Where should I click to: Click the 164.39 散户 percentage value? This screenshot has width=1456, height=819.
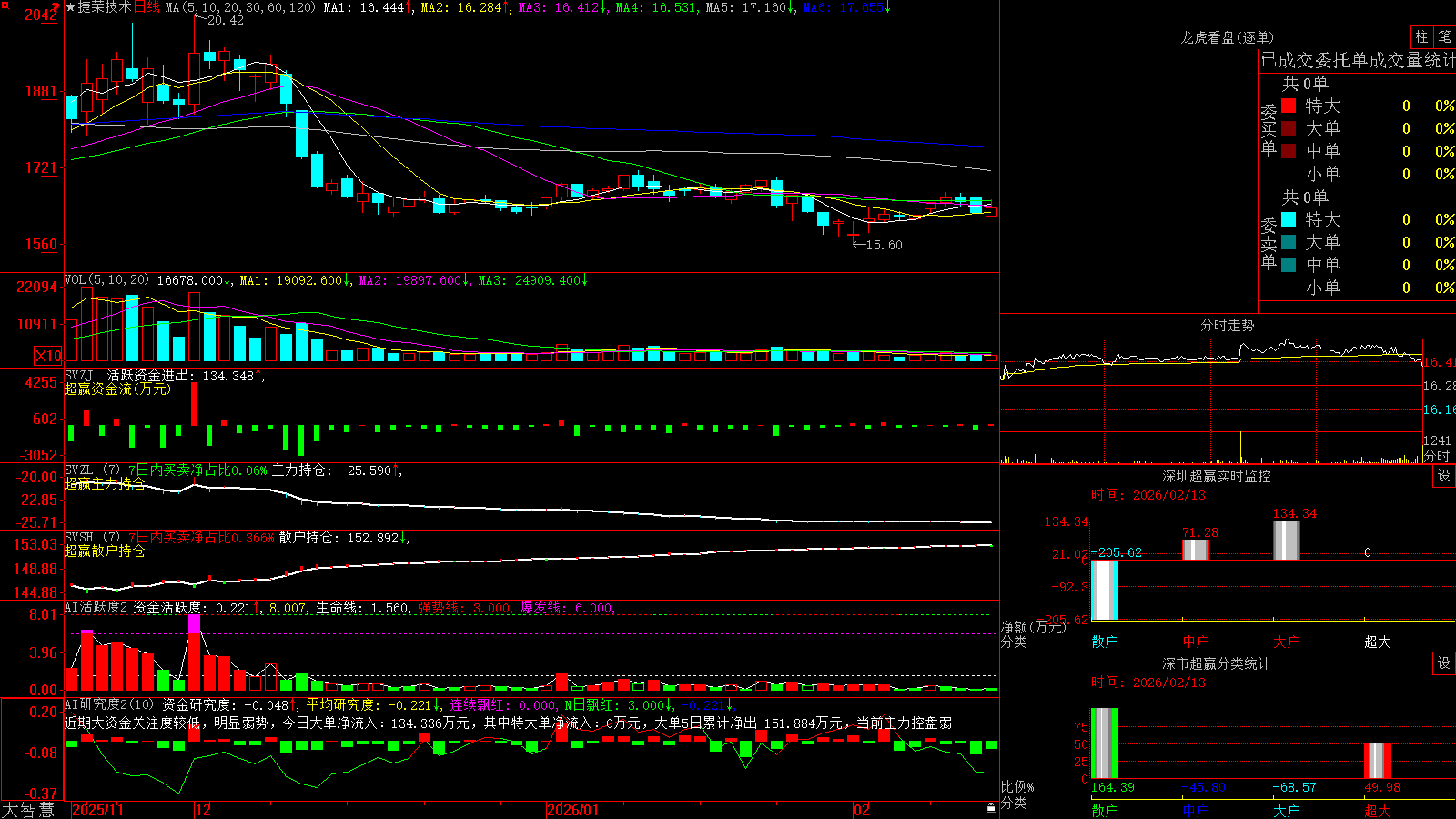pos(1112,787)
